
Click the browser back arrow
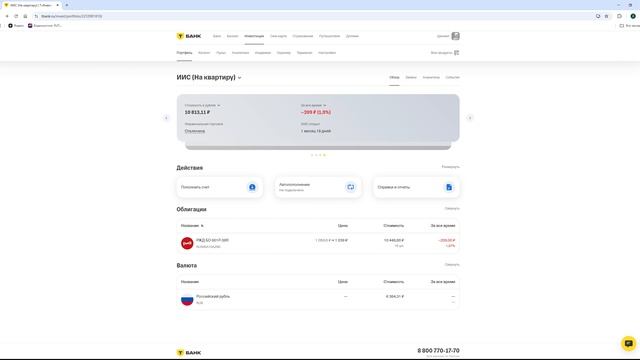(x=7, y=16)
